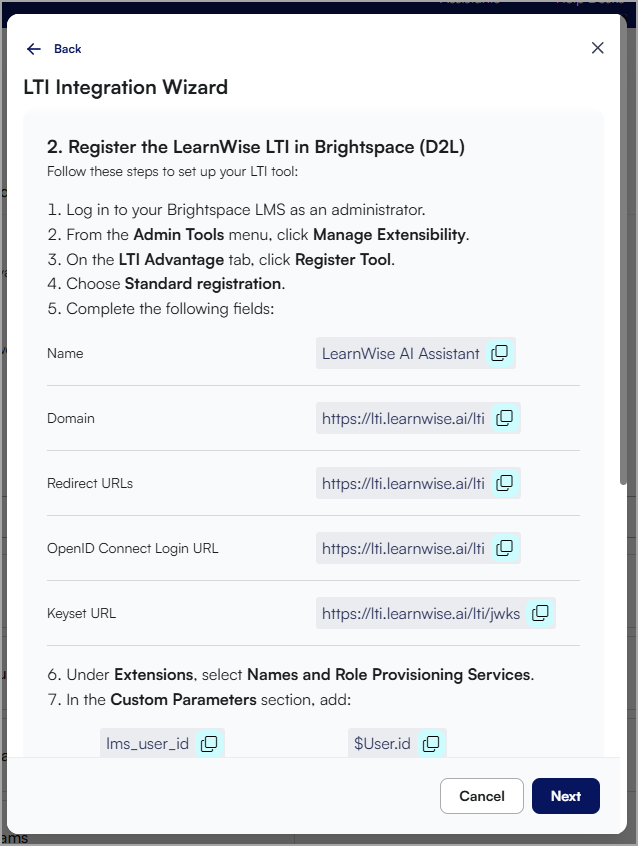Copy the Domain URL value

(506, 418)
